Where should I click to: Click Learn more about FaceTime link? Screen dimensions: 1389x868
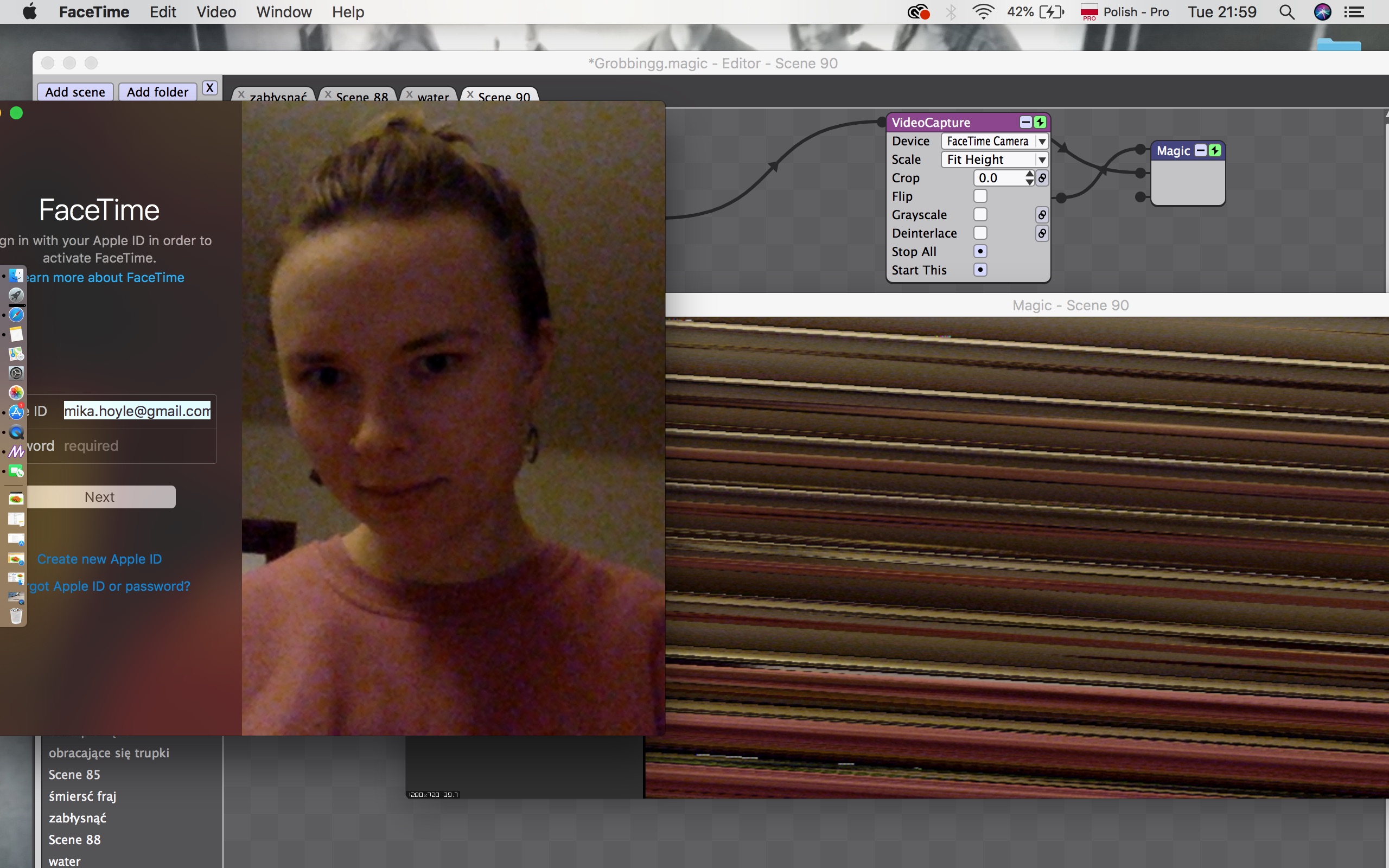pyautogui.click(x=105, y=277)
